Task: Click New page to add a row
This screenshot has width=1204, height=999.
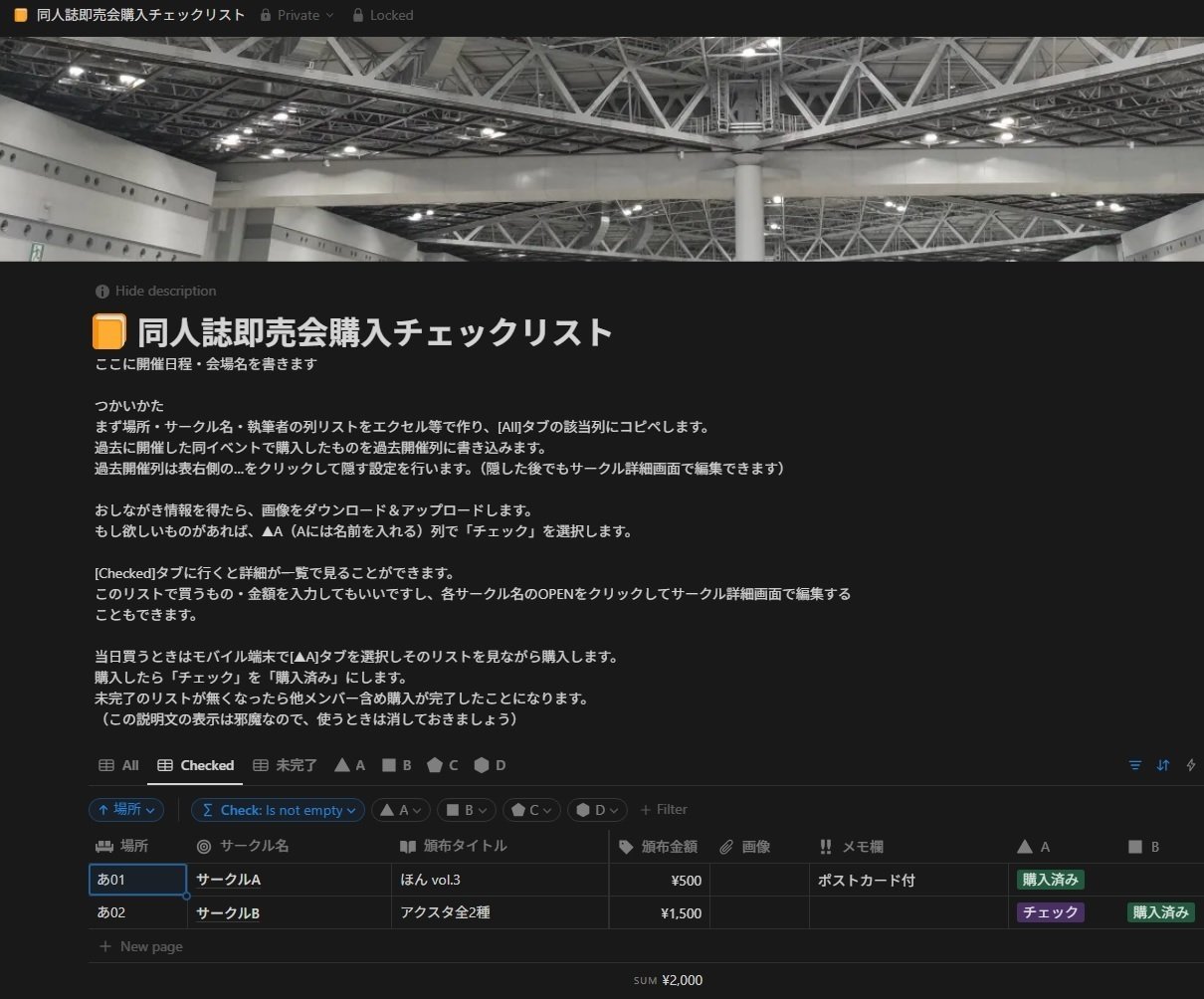Action: [x=140, y=946]
